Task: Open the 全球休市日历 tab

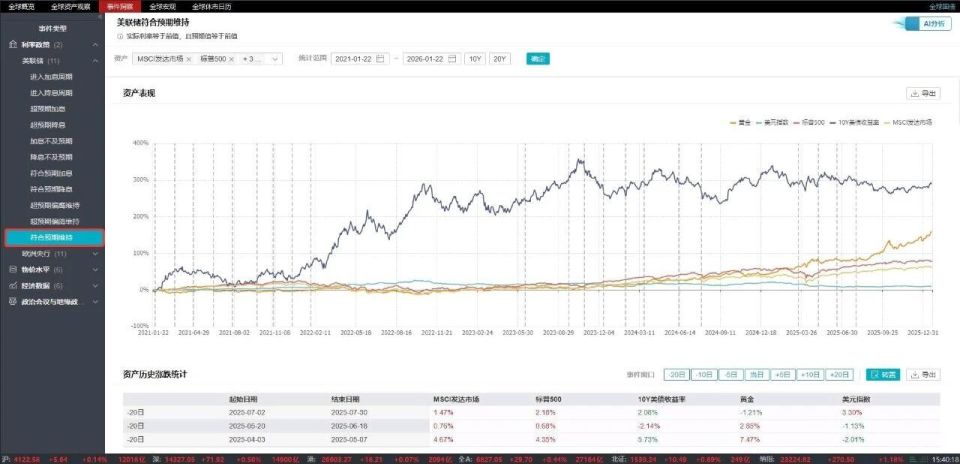Action: [212, 7]
